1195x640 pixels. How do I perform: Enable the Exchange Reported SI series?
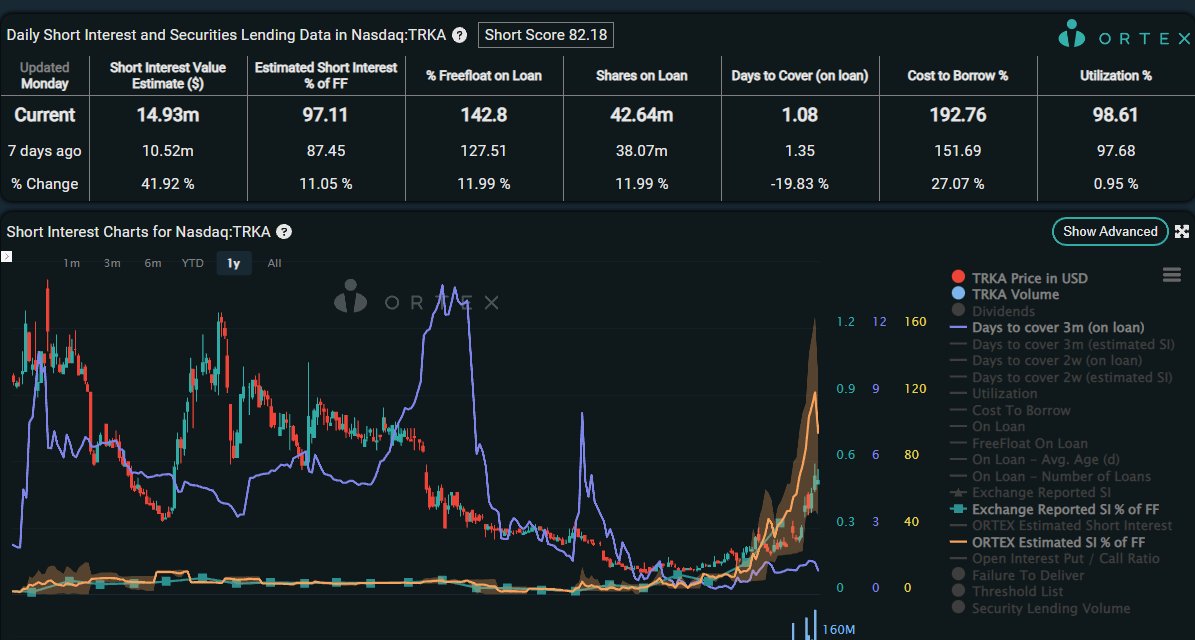point(1031,493)
